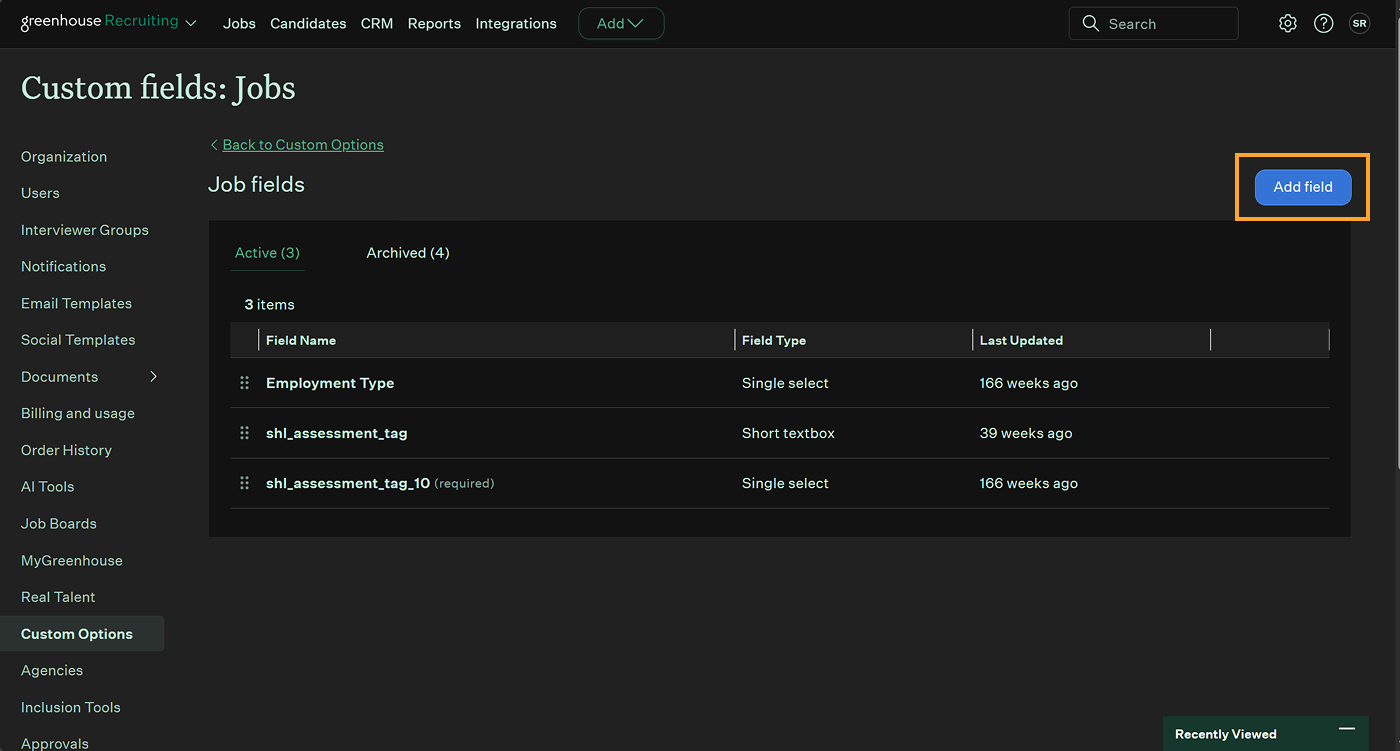Click the Add field button
Viewport: 1400px width, 751px height.
(x=1303, y=187)
